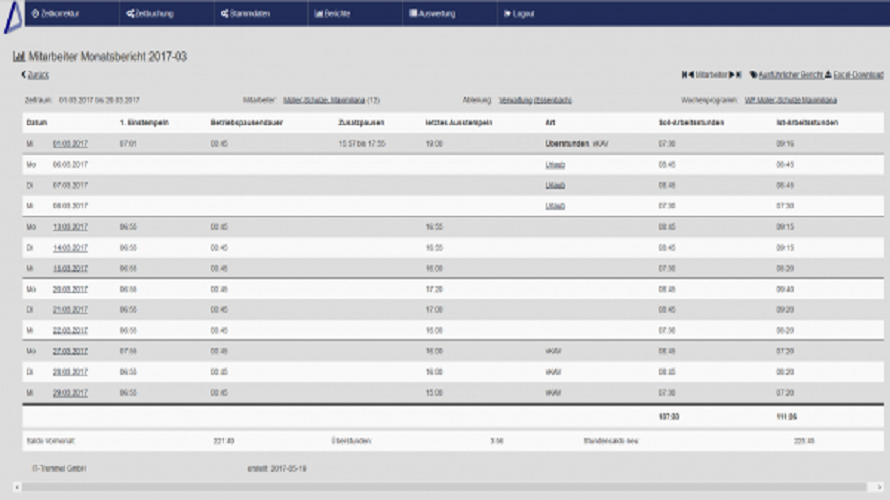Open the 15.03.2017 date entry

[x=70, y=268]
